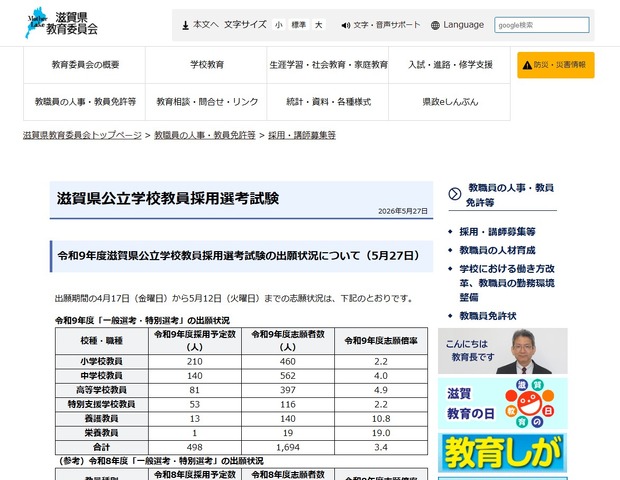Open breadcrumb 採用・講師募集等
The width and height of the screenshot is (620, 480).
pyautogui.click(x=302, y=135)
